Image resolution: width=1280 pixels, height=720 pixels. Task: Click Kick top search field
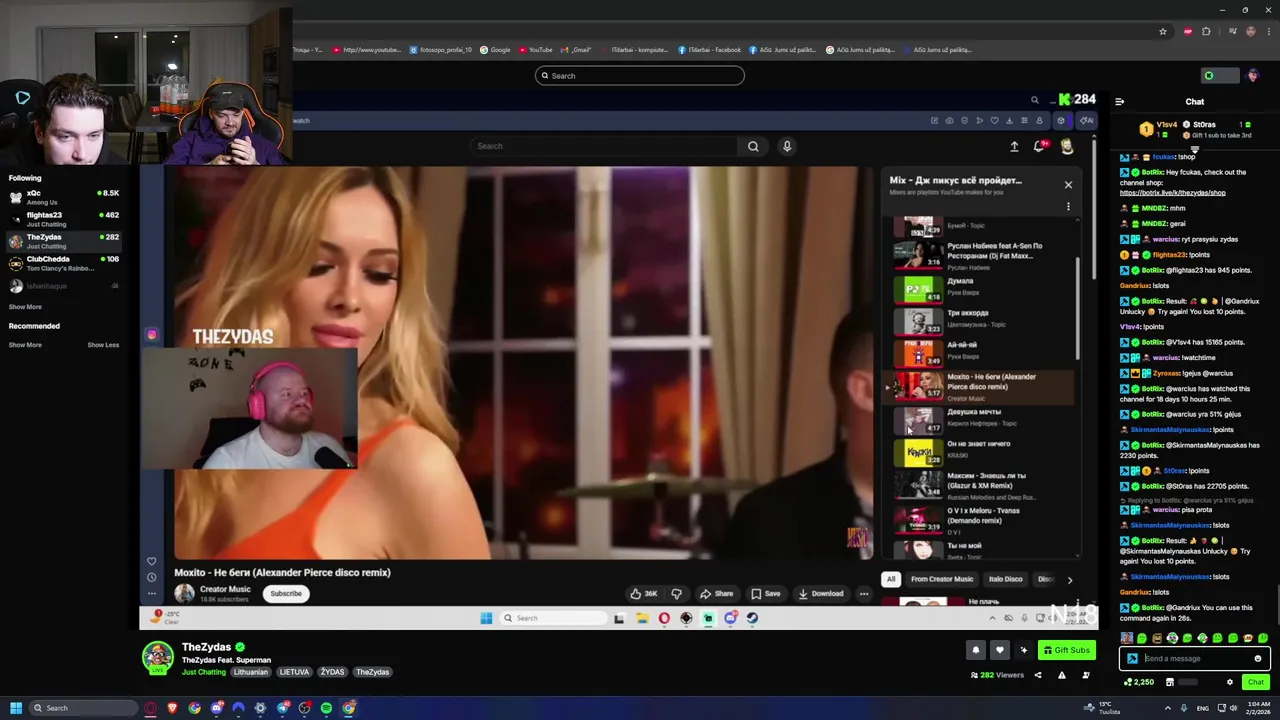coord(639,76)
